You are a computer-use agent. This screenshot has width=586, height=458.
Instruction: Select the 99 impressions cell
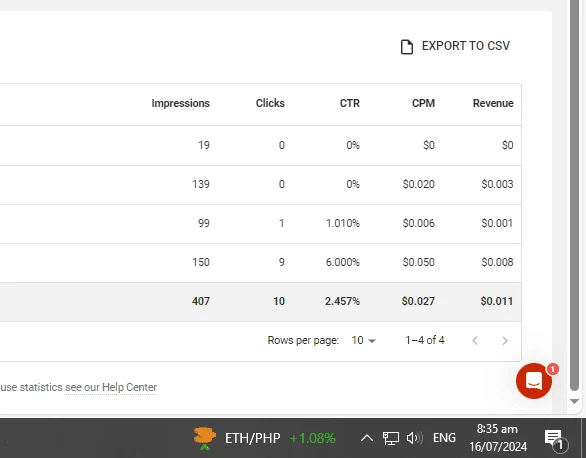pos(204,223)
